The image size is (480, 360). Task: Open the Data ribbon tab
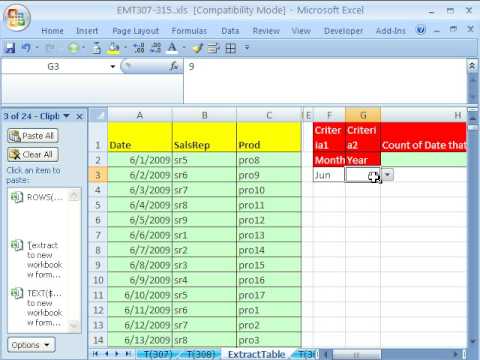[x=230, y=31]
